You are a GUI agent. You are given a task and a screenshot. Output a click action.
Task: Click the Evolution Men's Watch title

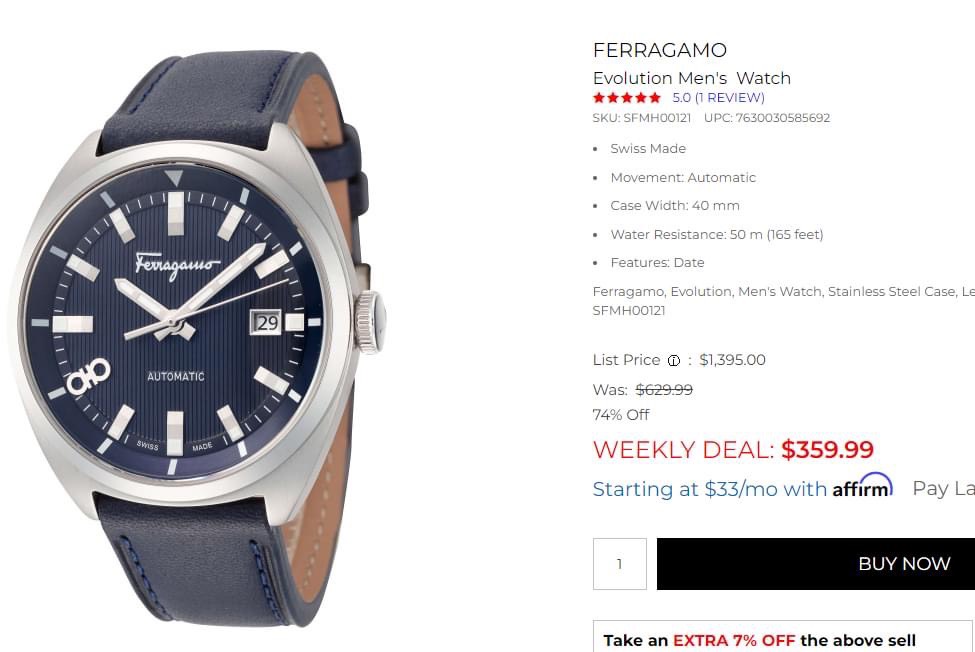691,78
